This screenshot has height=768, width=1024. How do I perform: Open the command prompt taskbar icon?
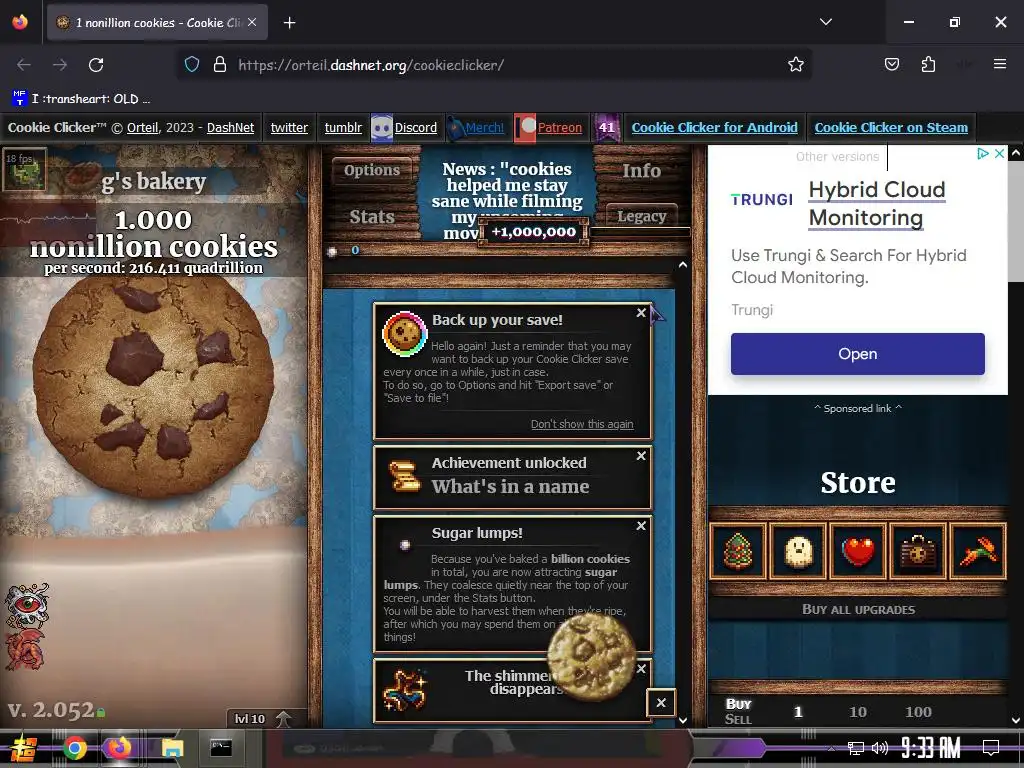pos(221,748)
